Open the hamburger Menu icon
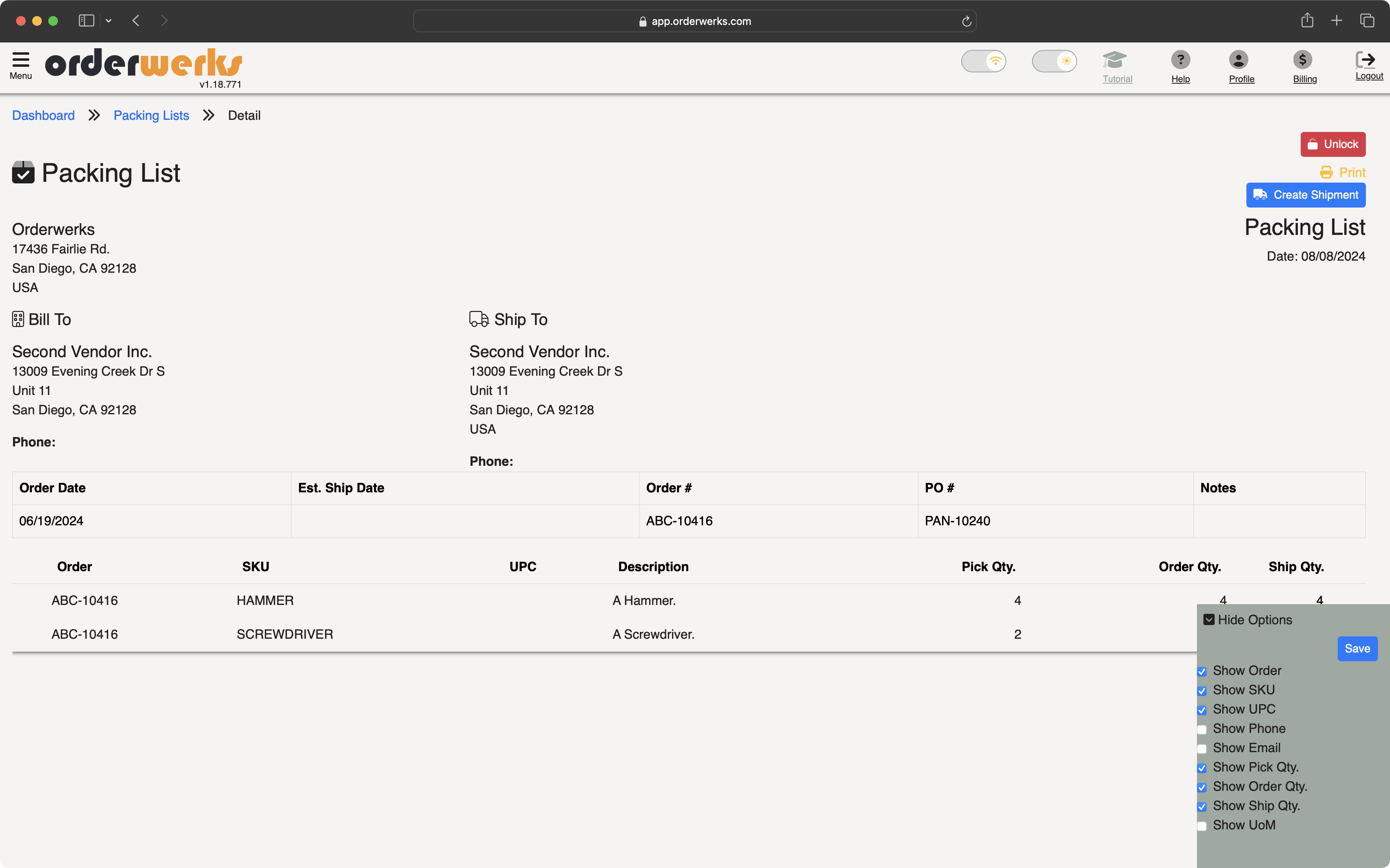 [21, 60]
